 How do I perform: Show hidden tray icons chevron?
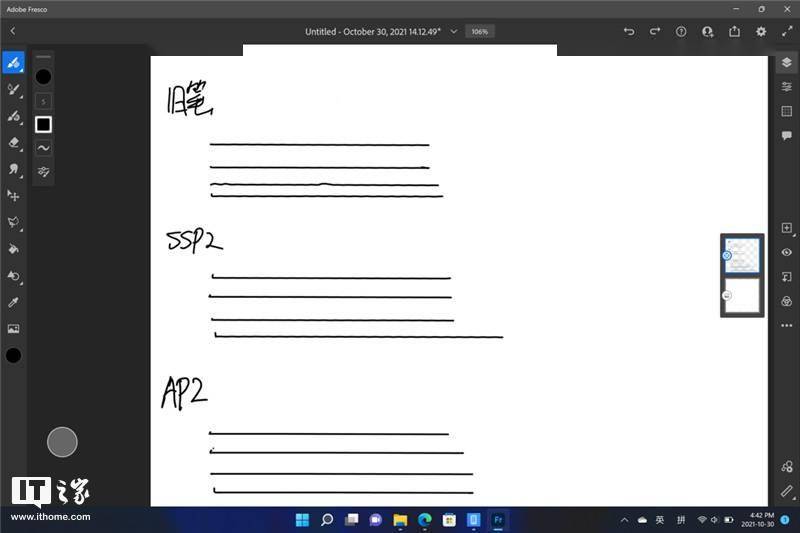tap(624, 520)
